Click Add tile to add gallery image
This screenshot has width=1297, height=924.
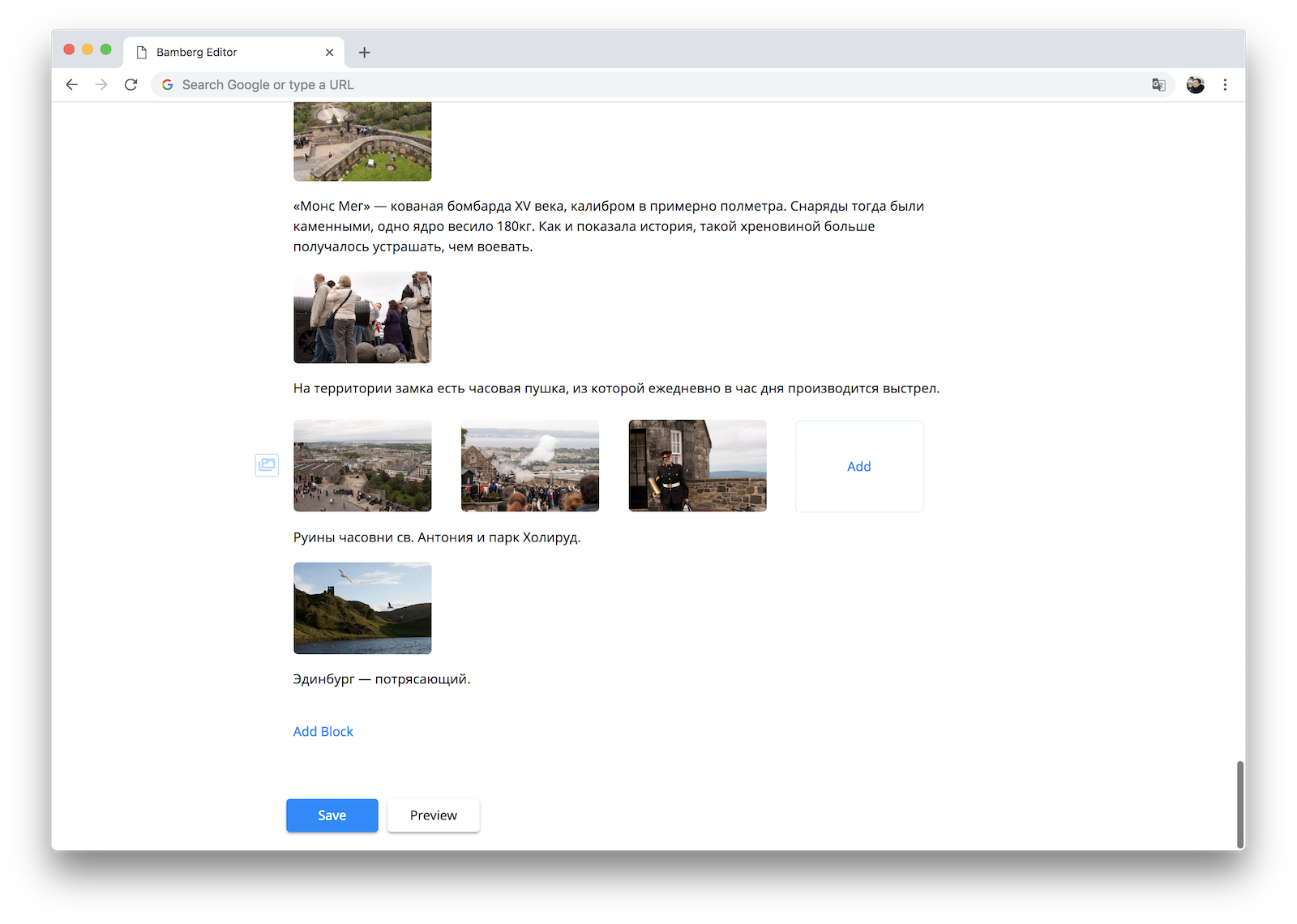click(859, 466)
